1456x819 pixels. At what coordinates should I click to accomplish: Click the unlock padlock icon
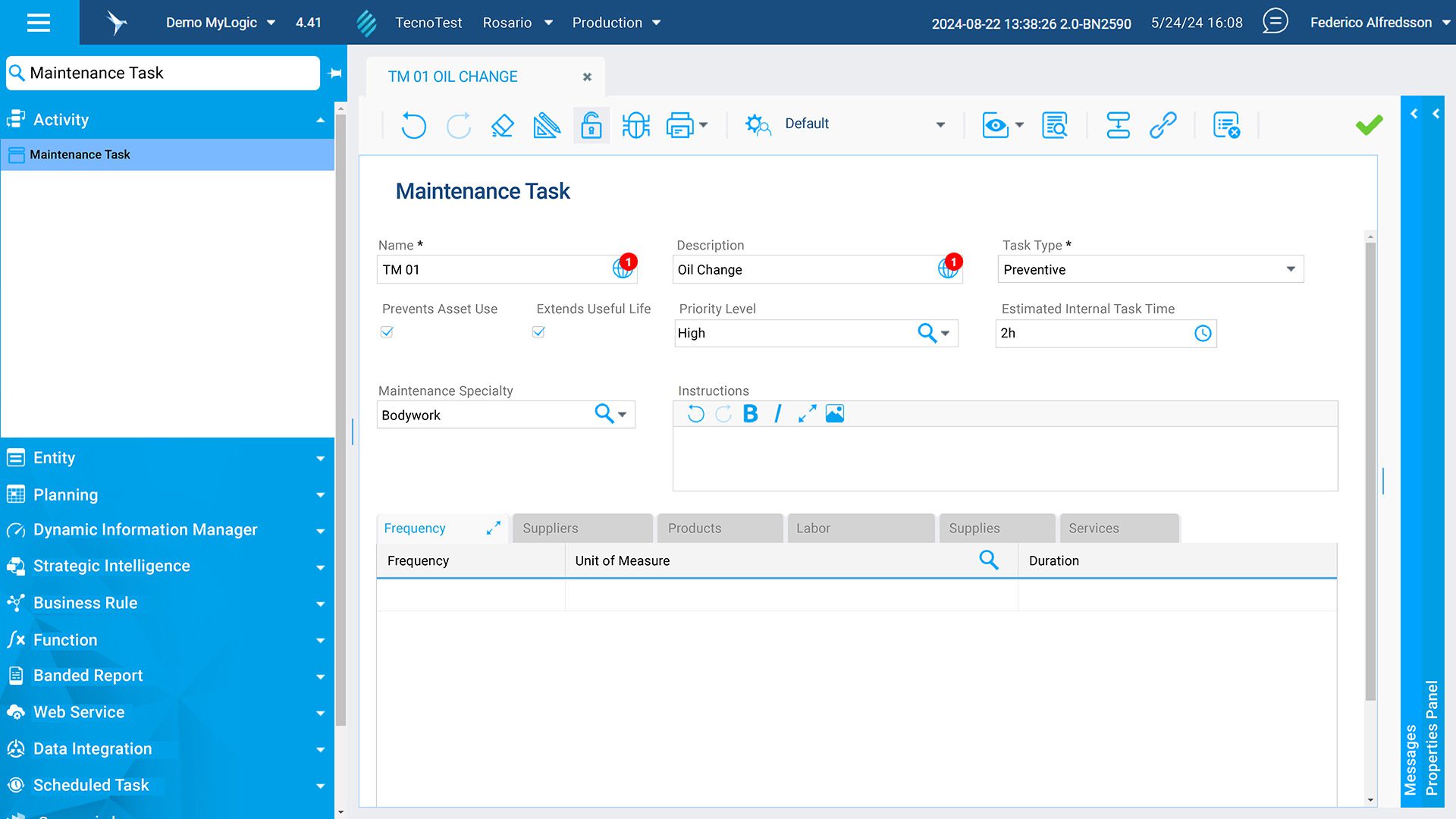(591, 125)
